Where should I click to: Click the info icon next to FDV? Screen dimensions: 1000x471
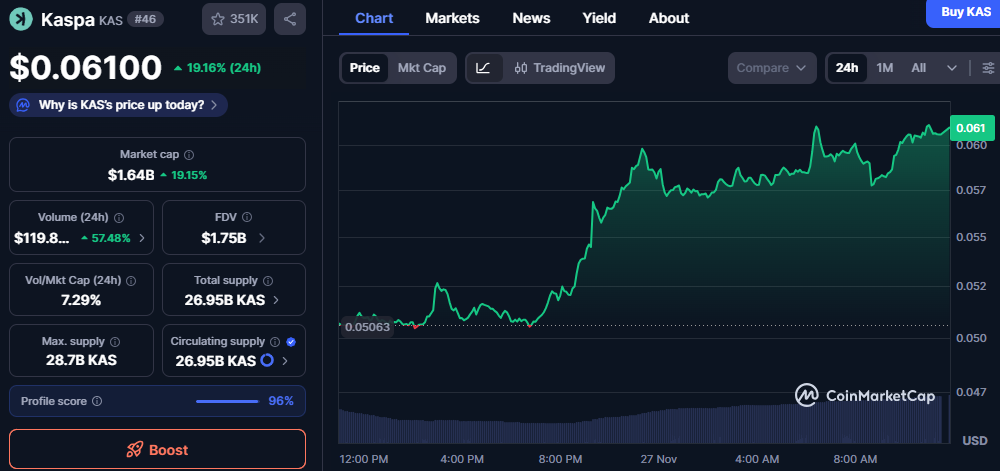[247, 217]
